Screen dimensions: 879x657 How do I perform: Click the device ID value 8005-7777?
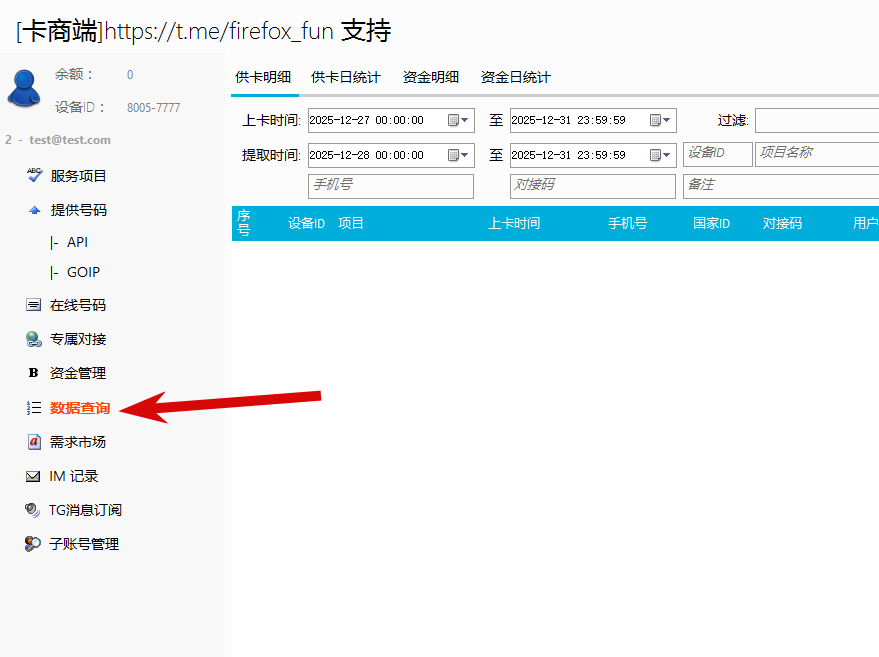154,108
